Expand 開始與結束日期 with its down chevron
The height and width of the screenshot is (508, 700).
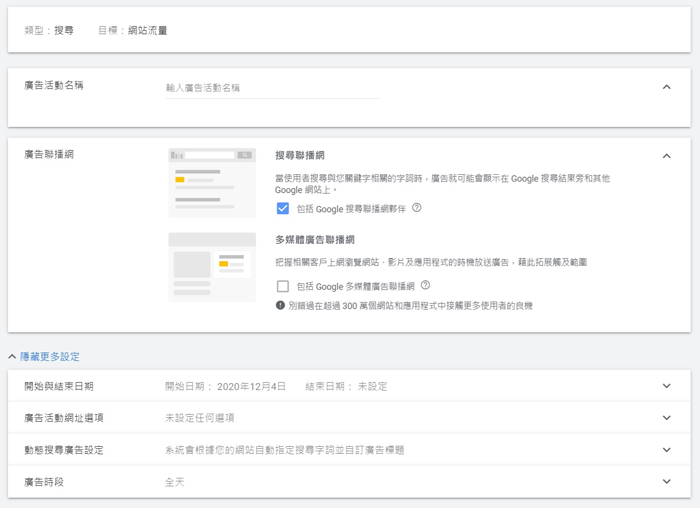(x=666, y=386)
